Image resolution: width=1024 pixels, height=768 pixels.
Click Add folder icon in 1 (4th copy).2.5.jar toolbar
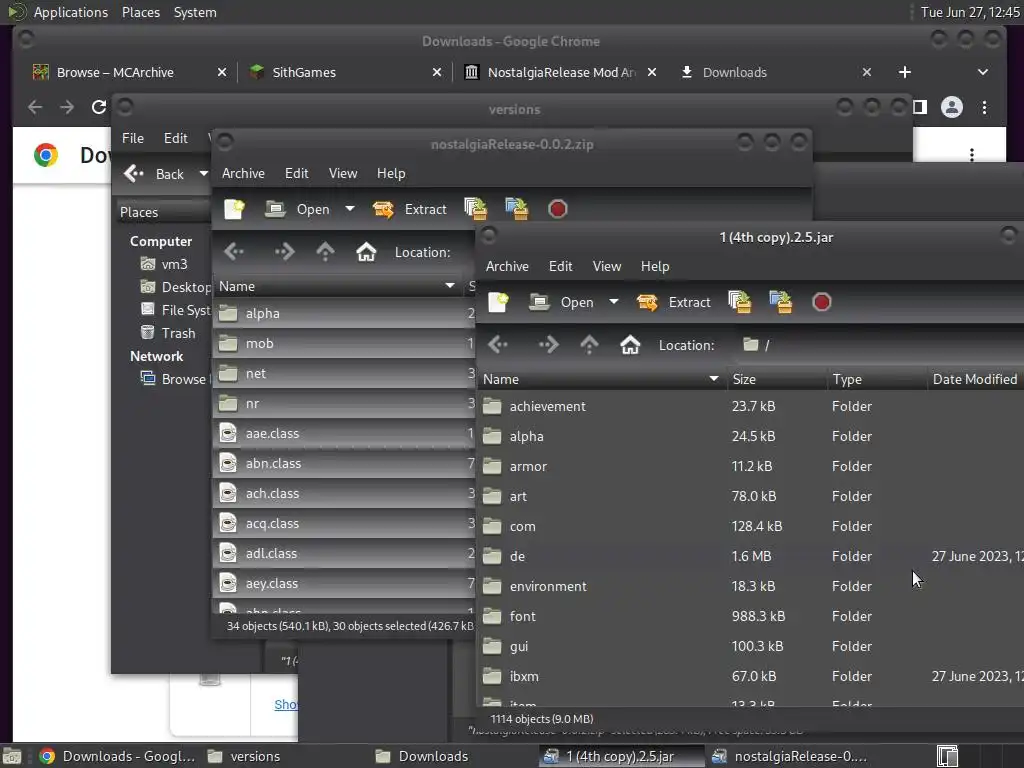[x=780, y=302]
